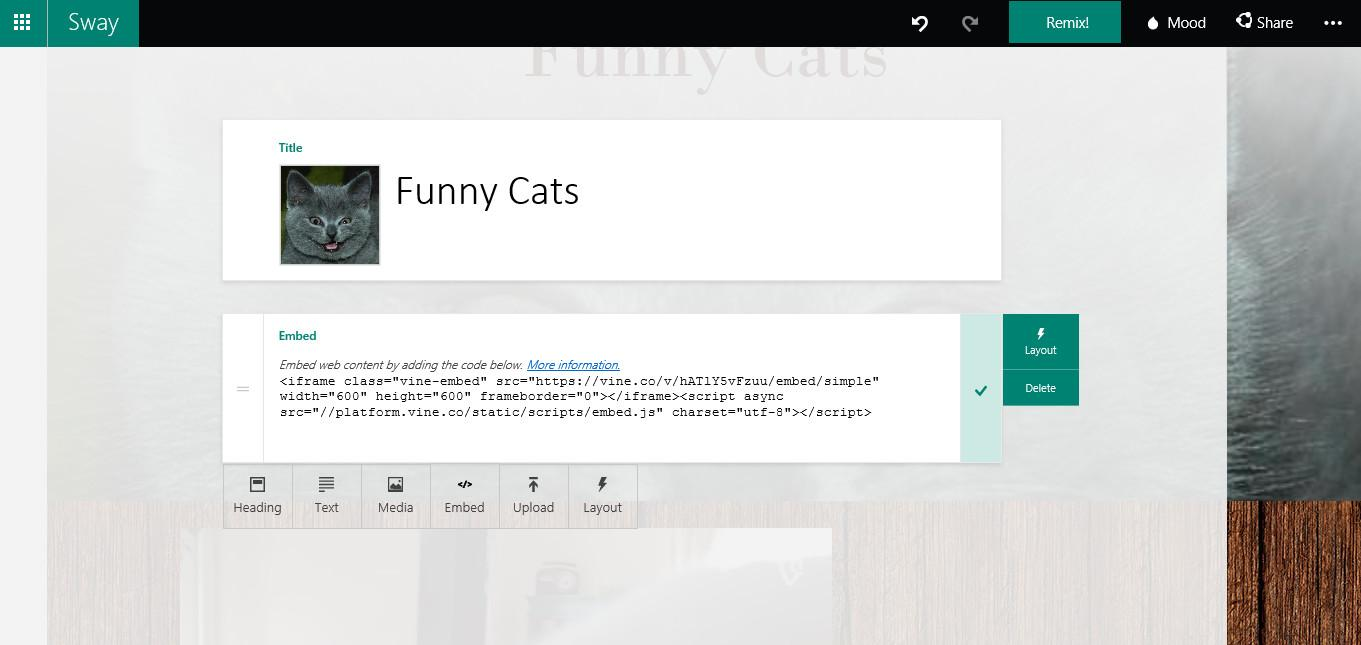Select the cat thumbnail in Title card
This screenshot has height=645, width=1361.
(330, 215)
